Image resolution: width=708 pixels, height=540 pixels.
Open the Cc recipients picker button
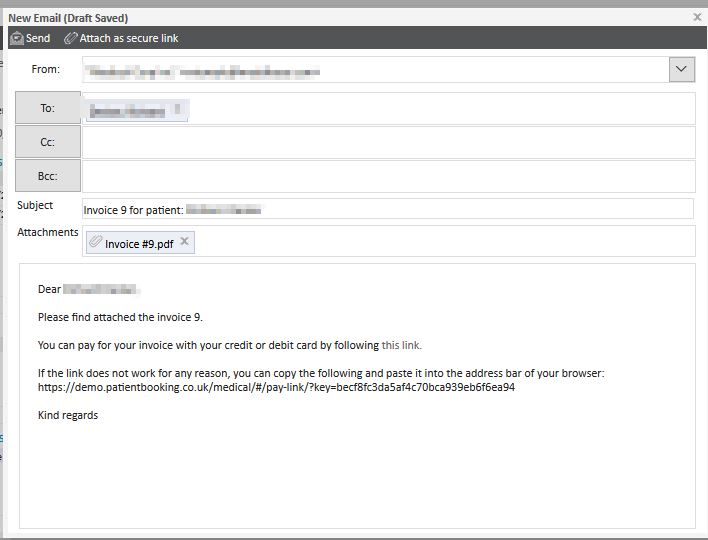coord(48,142)
